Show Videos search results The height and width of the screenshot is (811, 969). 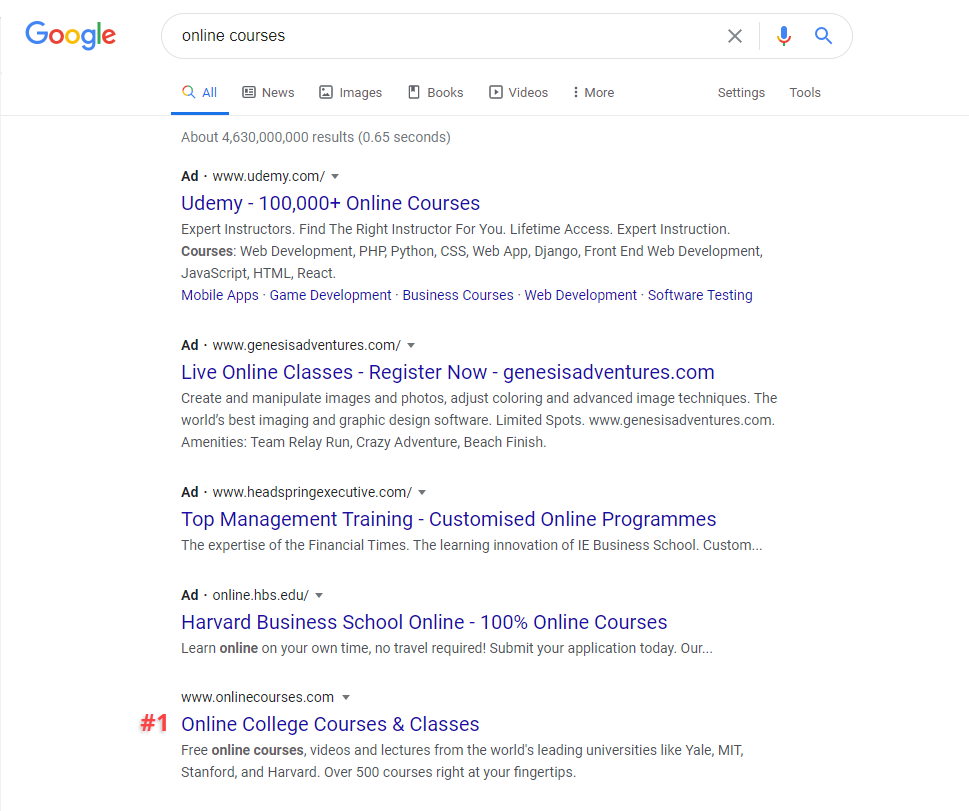click(x=518, y=93)
